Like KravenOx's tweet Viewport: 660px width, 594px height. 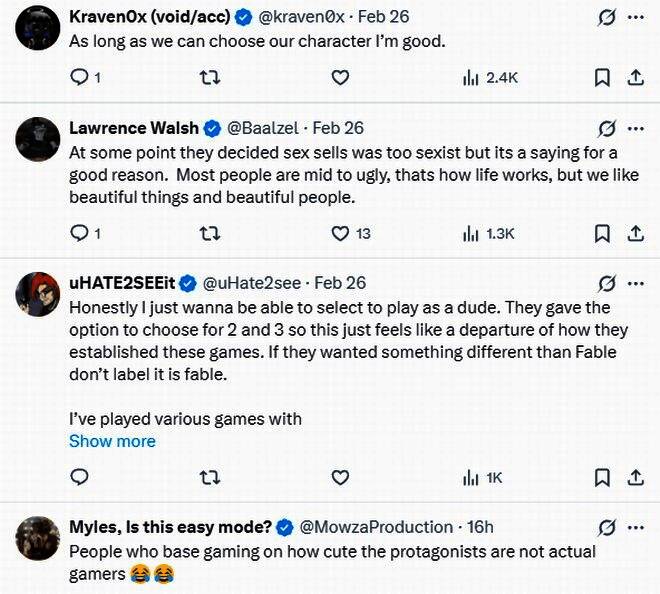(x=340, y=78)
